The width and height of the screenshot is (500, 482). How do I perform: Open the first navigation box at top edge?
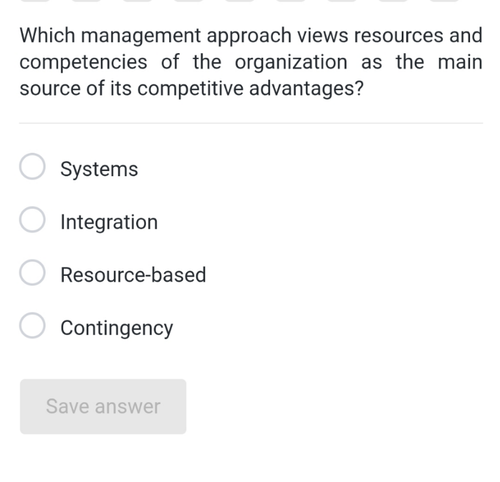35,1
